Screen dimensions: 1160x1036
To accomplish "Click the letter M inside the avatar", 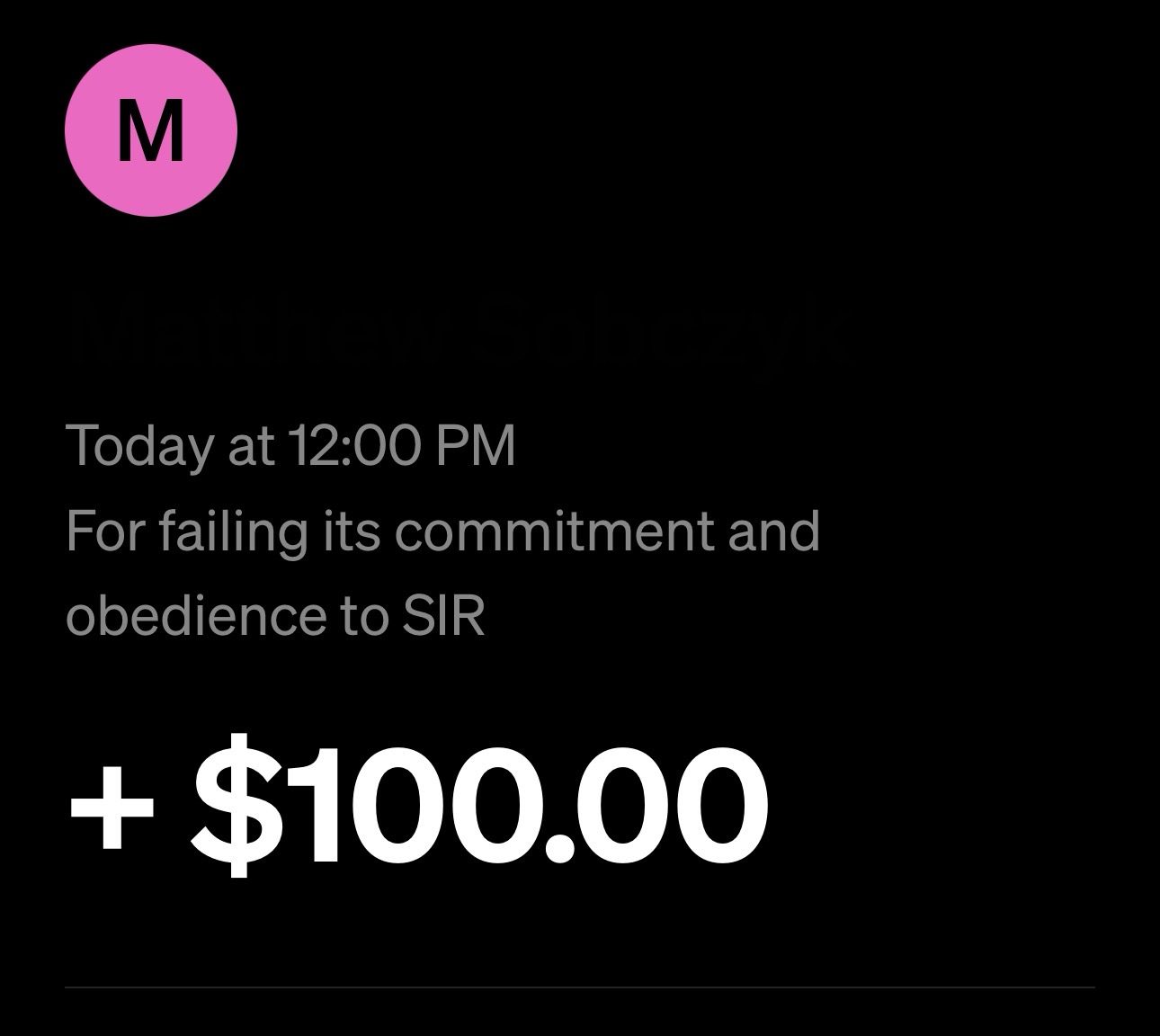I will coord(151,132).
